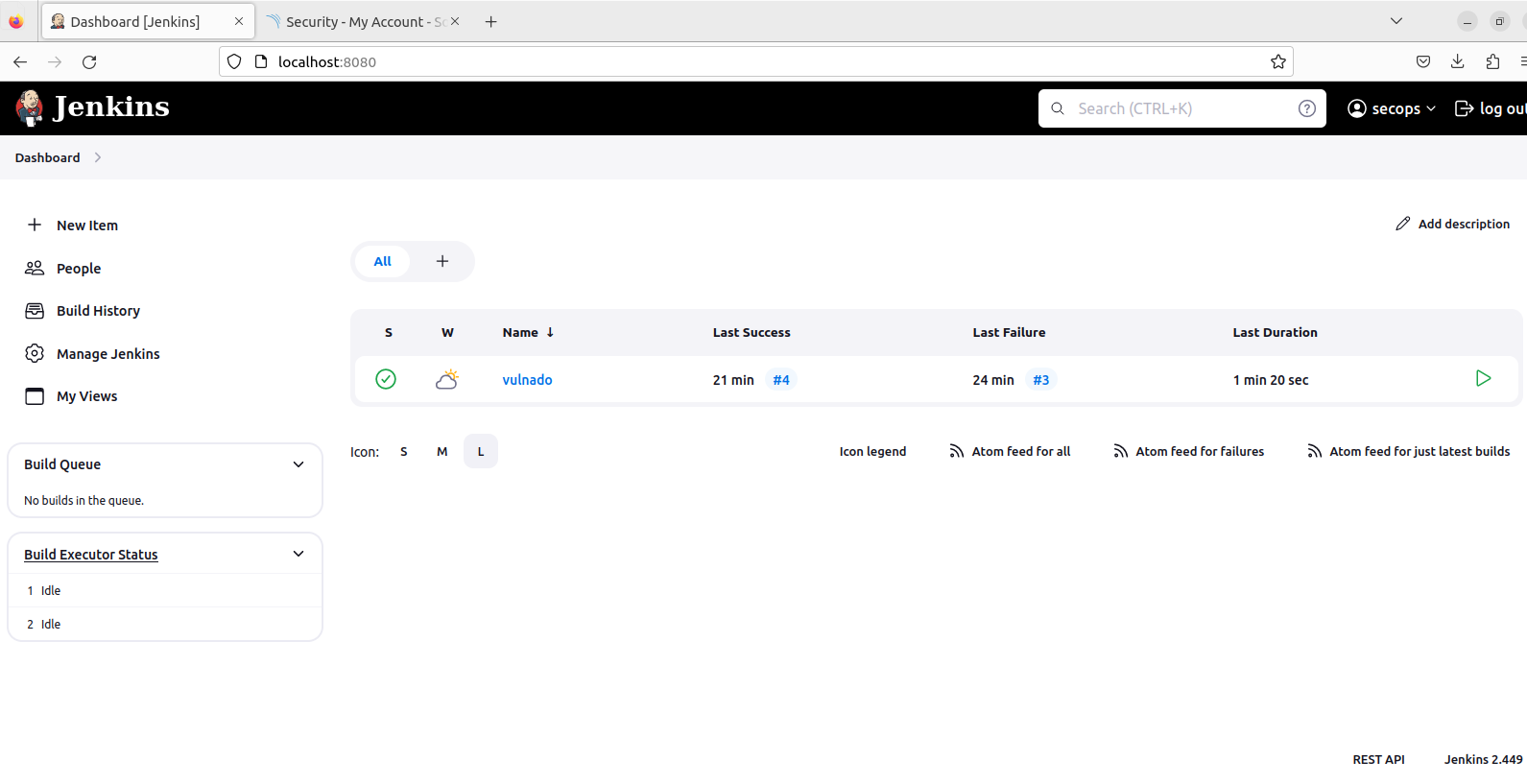The image size is (1527, 784).
Task: Open Atom feed for just latest builds
Action: pos(1420,452)
